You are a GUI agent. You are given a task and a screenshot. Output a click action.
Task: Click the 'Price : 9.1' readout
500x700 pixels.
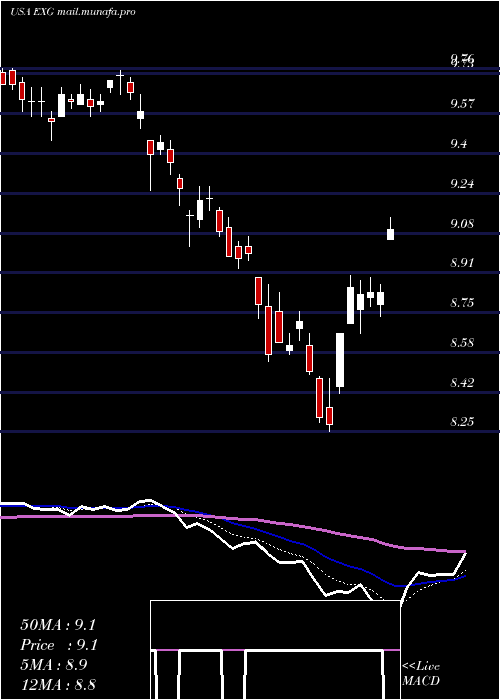coord(58,645)
